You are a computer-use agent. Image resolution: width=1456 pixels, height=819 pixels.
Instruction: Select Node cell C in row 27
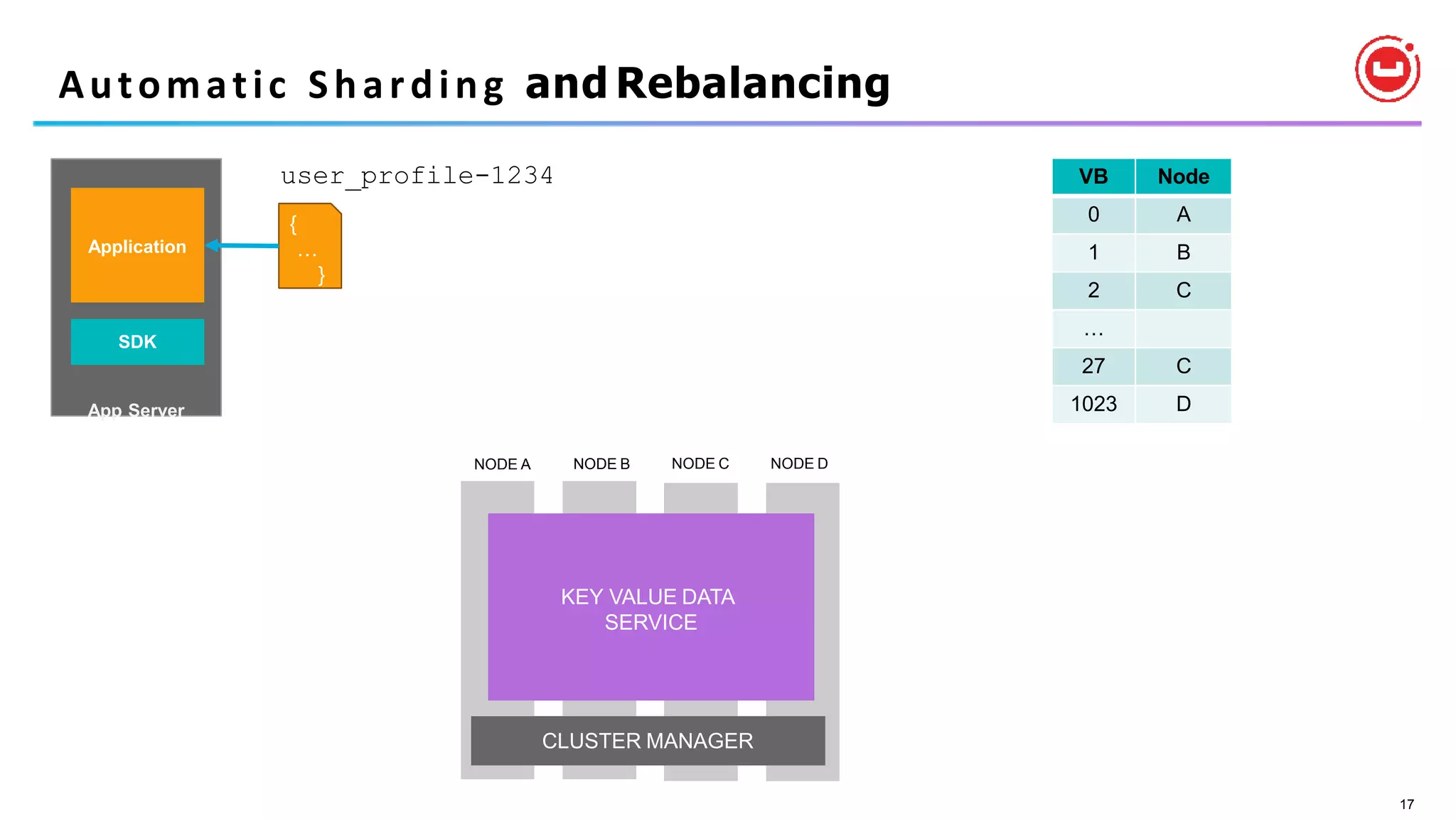click(x=1184, y=366)
